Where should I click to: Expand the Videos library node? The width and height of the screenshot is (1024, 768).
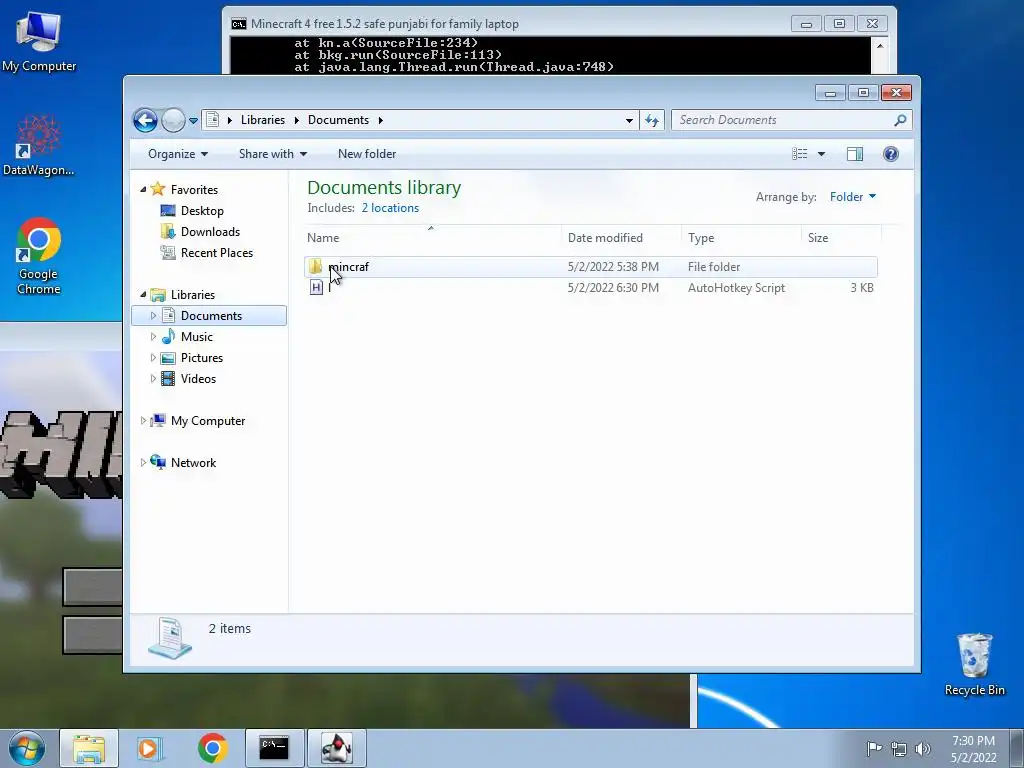153,378
